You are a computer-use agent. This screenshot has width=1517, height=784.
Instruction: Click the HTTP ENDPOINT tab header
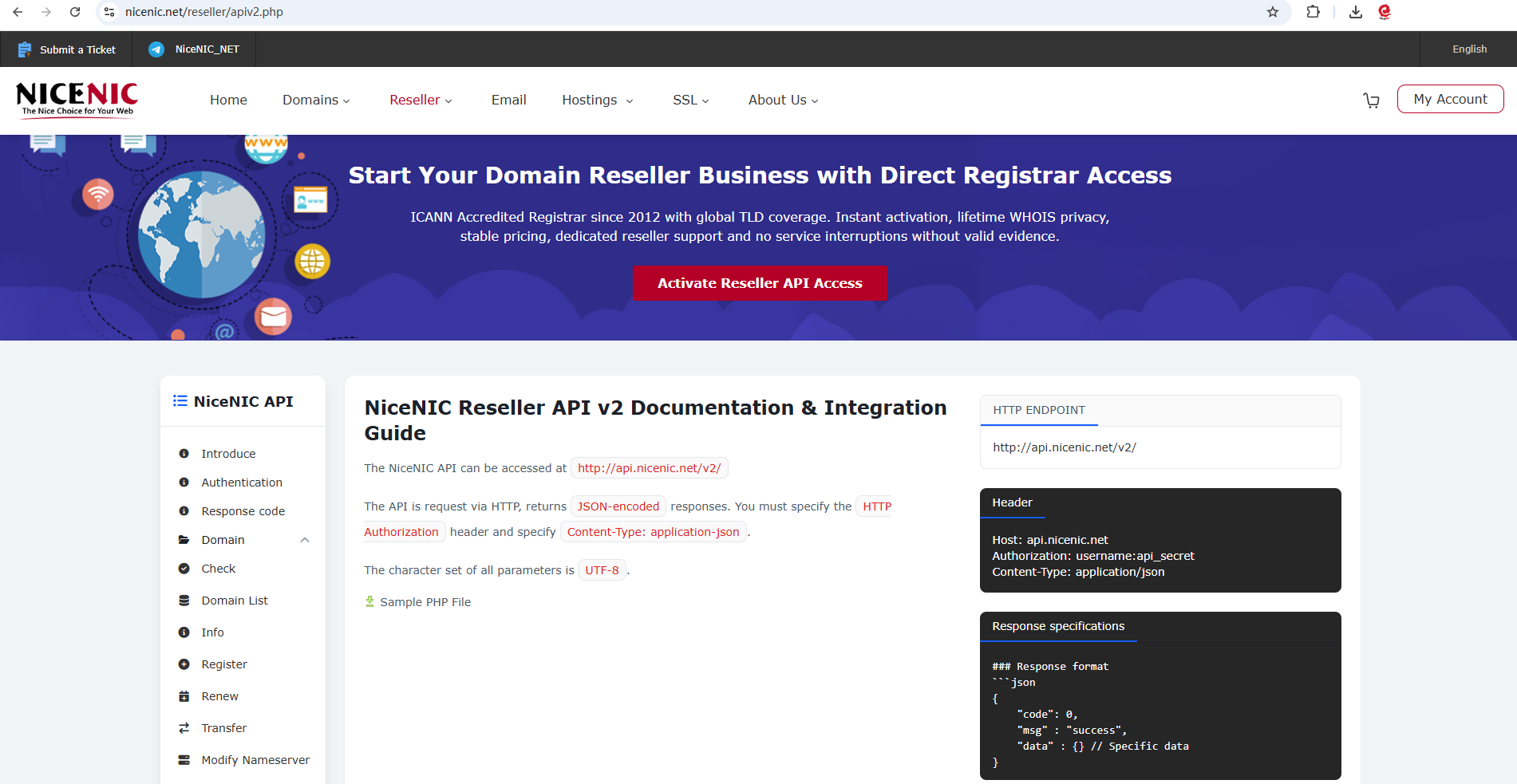coord(1039,410)
